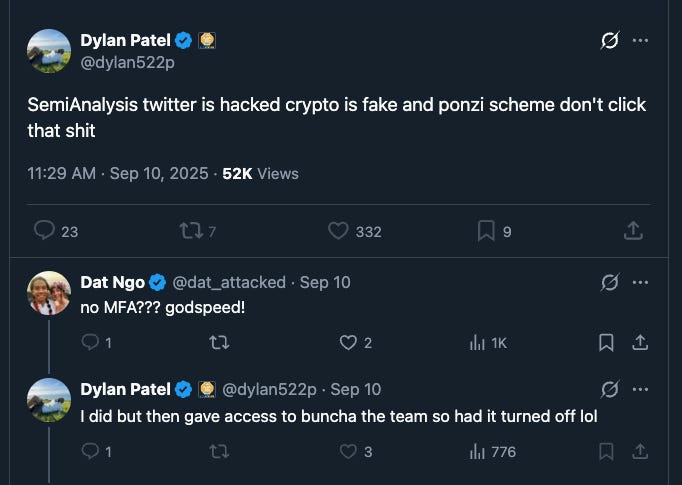Image resolution: width=682 pixels, height=485 pixels.
Task: Like Dylan's reply with 3 likes
Action: [348, 451]
